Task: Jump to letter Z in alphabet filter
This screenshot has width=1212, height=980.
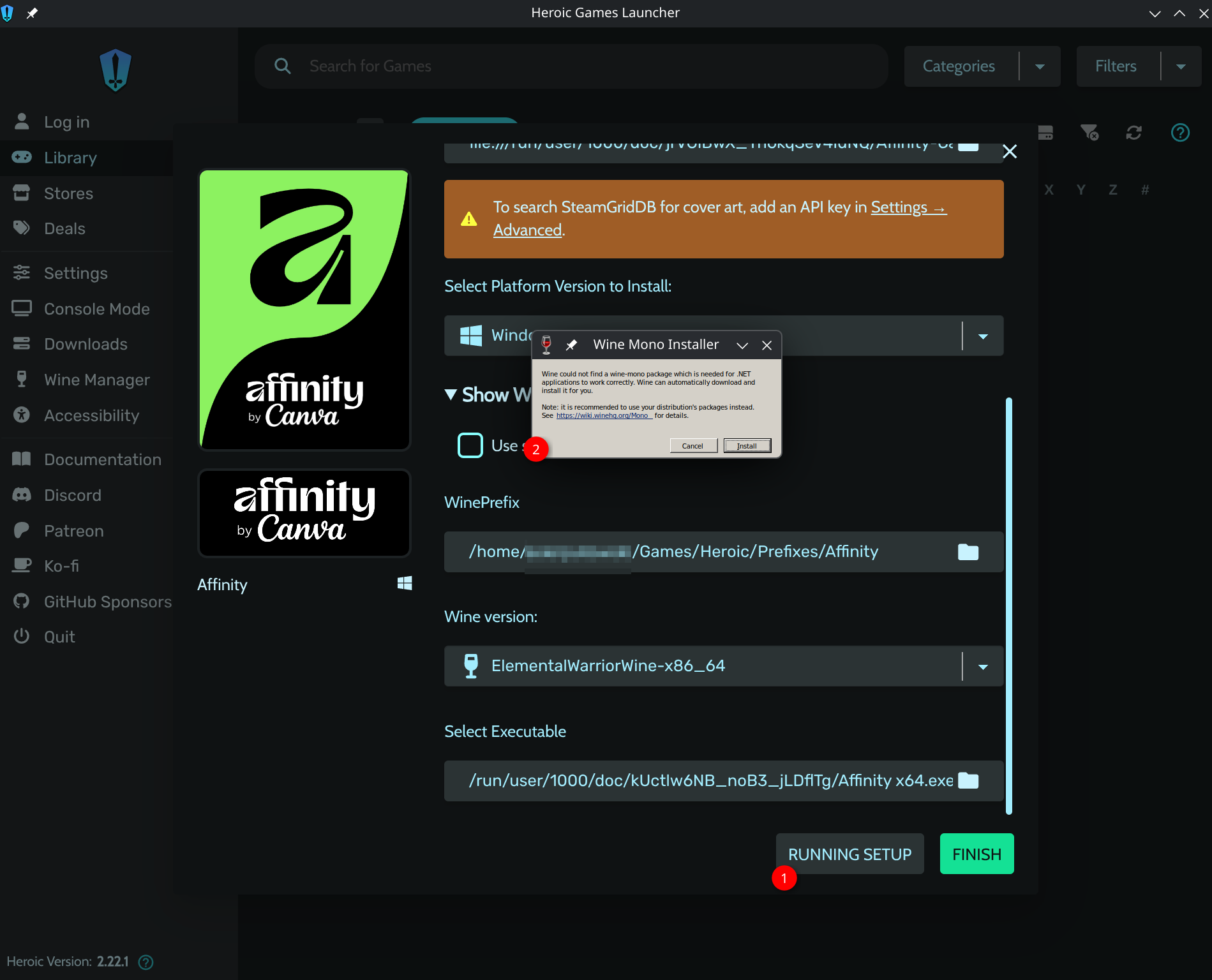Action: click(x=1113, y=190)
